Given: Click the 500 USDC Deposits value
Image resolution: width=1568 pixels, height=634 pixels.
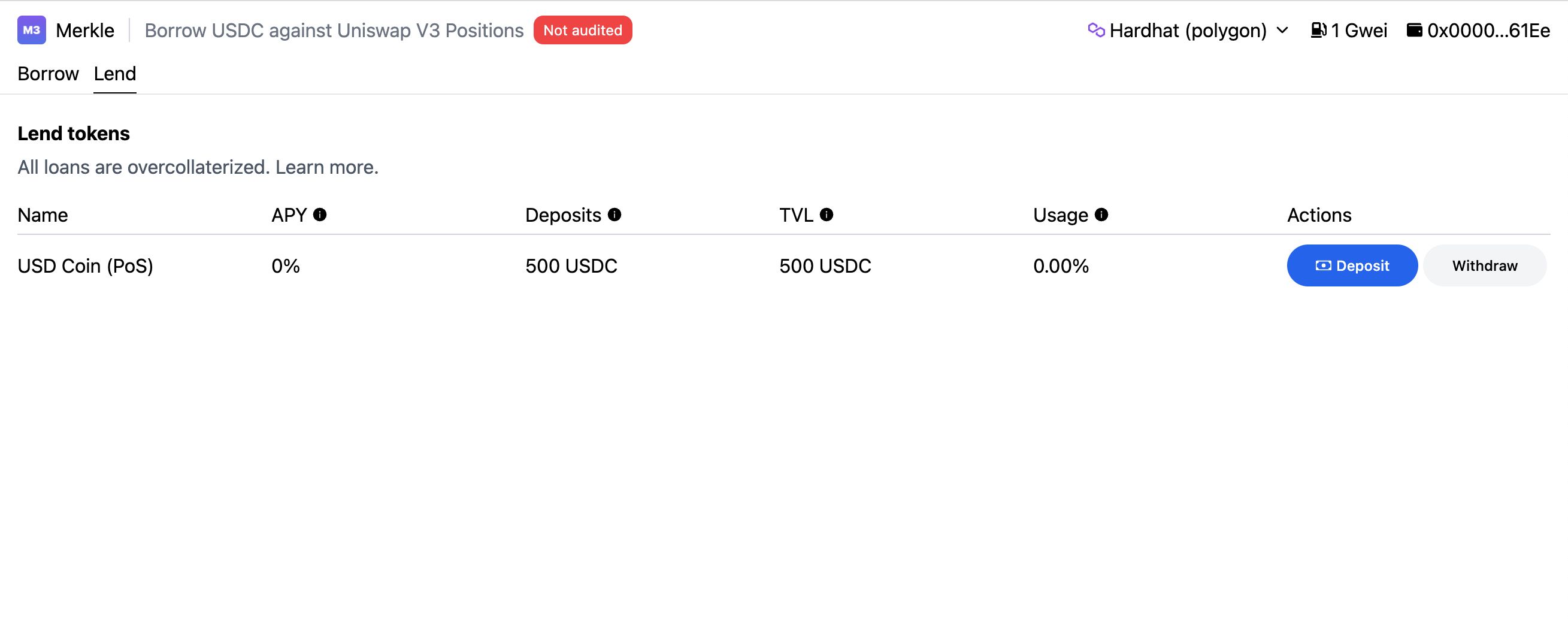Looking at the screenshot, I should pos(571,266).
